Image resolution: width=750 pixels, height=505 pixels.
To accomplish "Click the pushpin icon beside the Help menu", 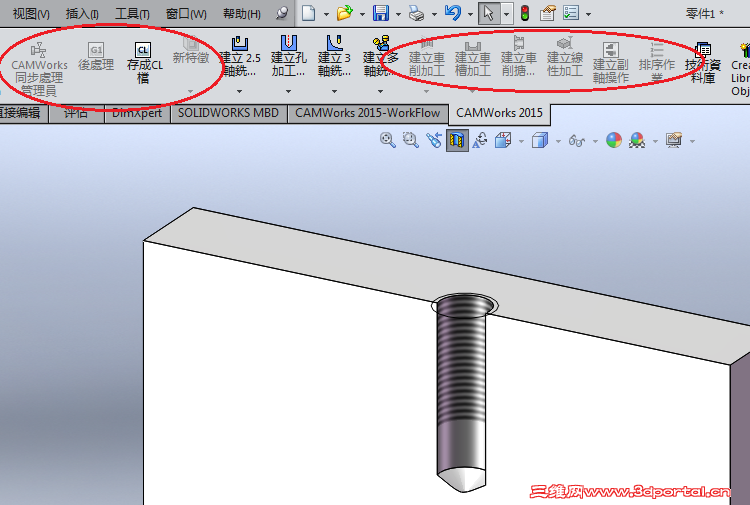I will [282, 13].
